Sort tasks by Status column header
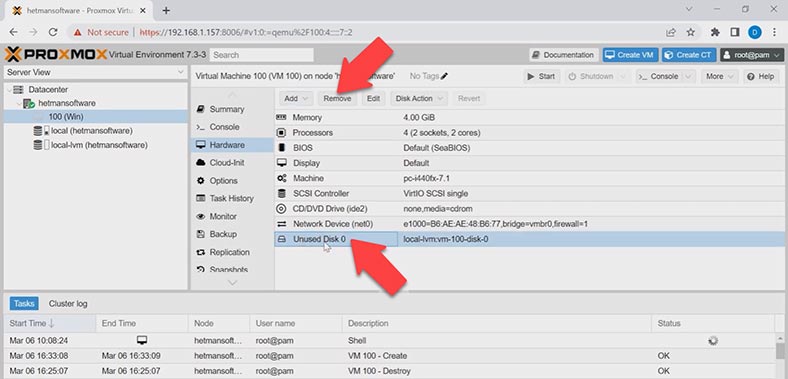This screenshot has height=379, width=788. coord(713,323)
